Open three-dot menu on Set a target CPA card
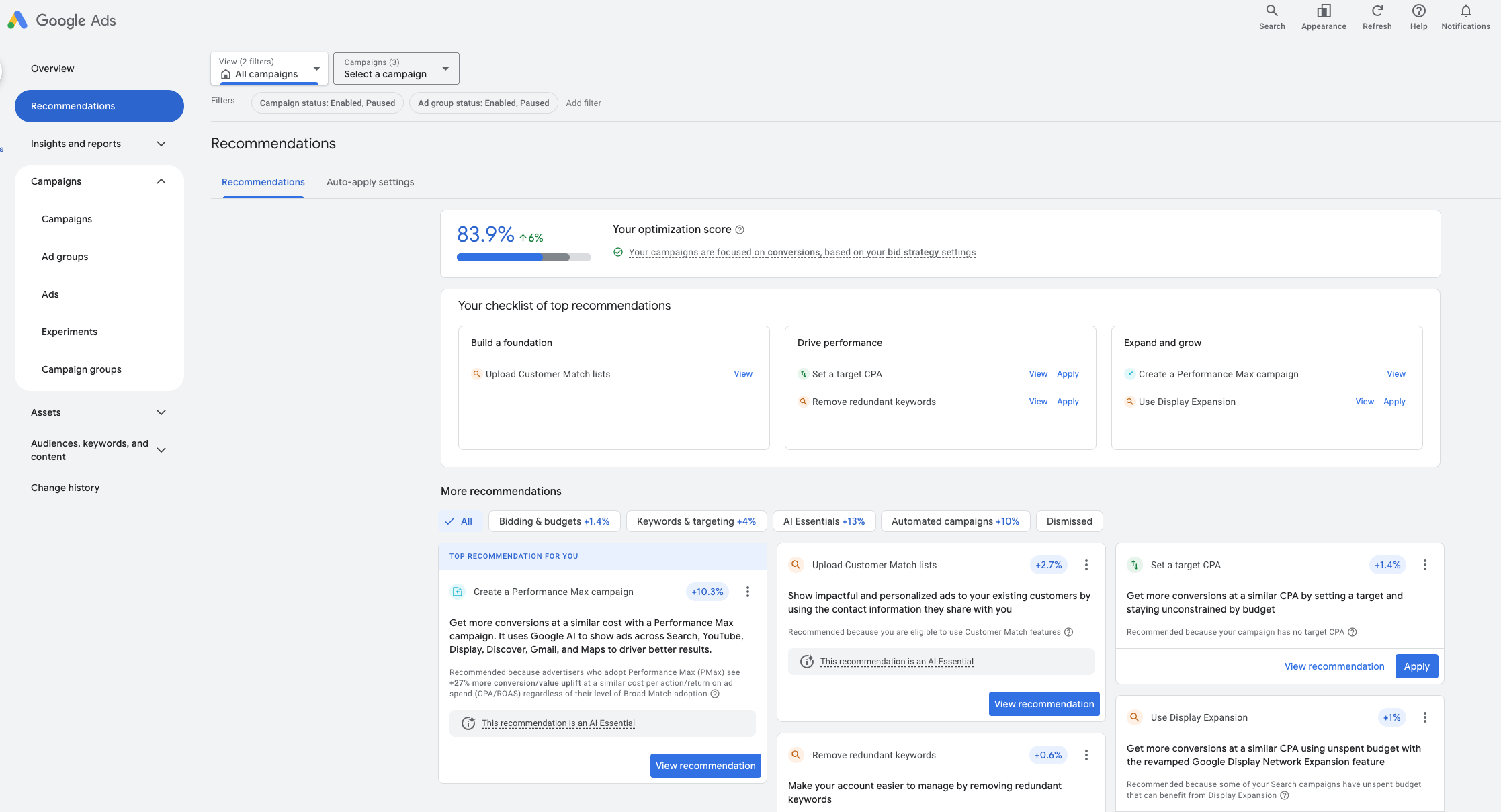1501x812 pixels. point(1424,565)
